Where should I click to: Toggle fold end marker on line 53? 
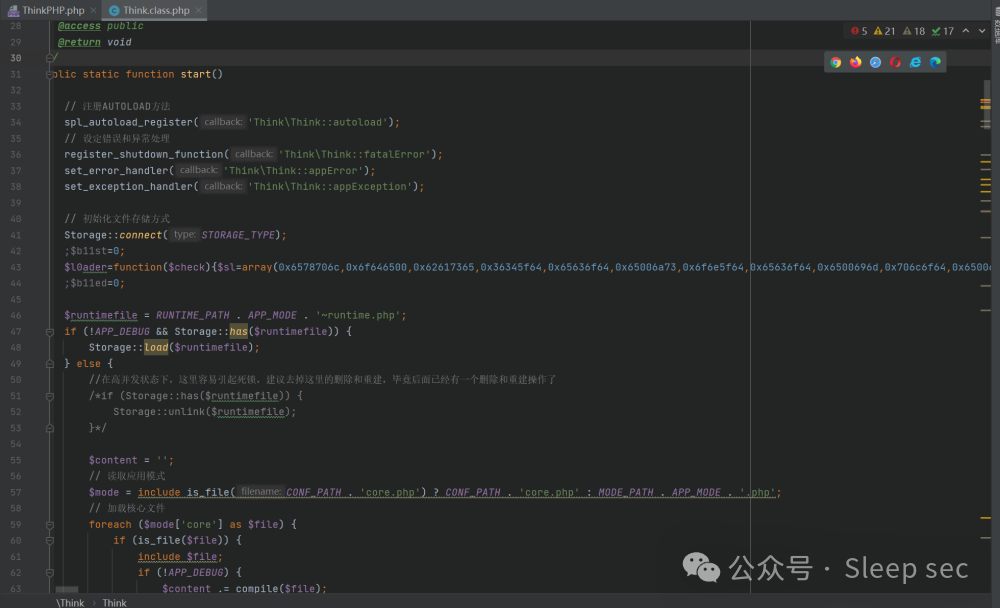pos(50,428)
